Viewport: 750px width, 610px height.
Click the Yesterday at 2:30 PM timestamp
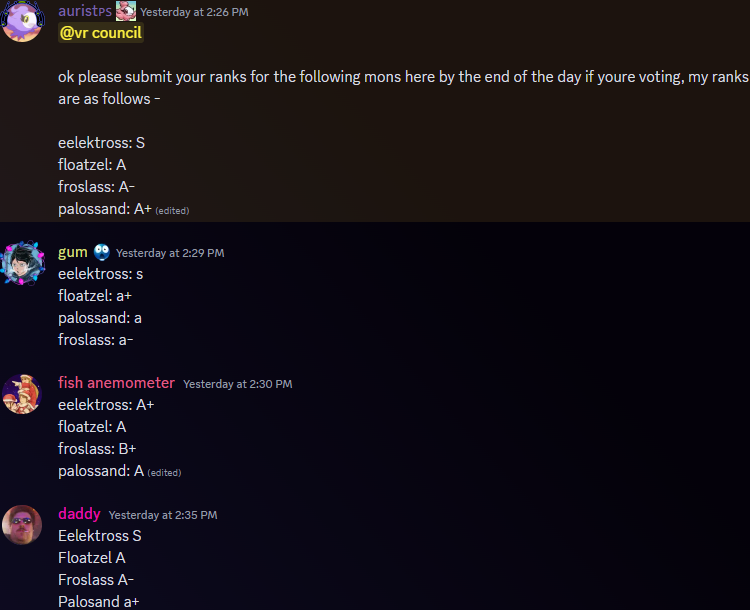click(x=238, y=384)
